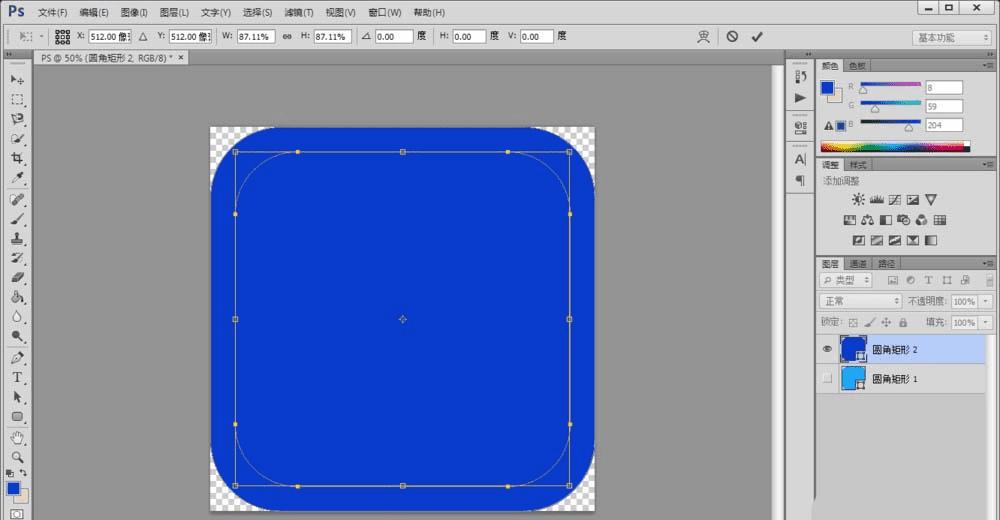Select the History Brush tool

coord(17,258)
